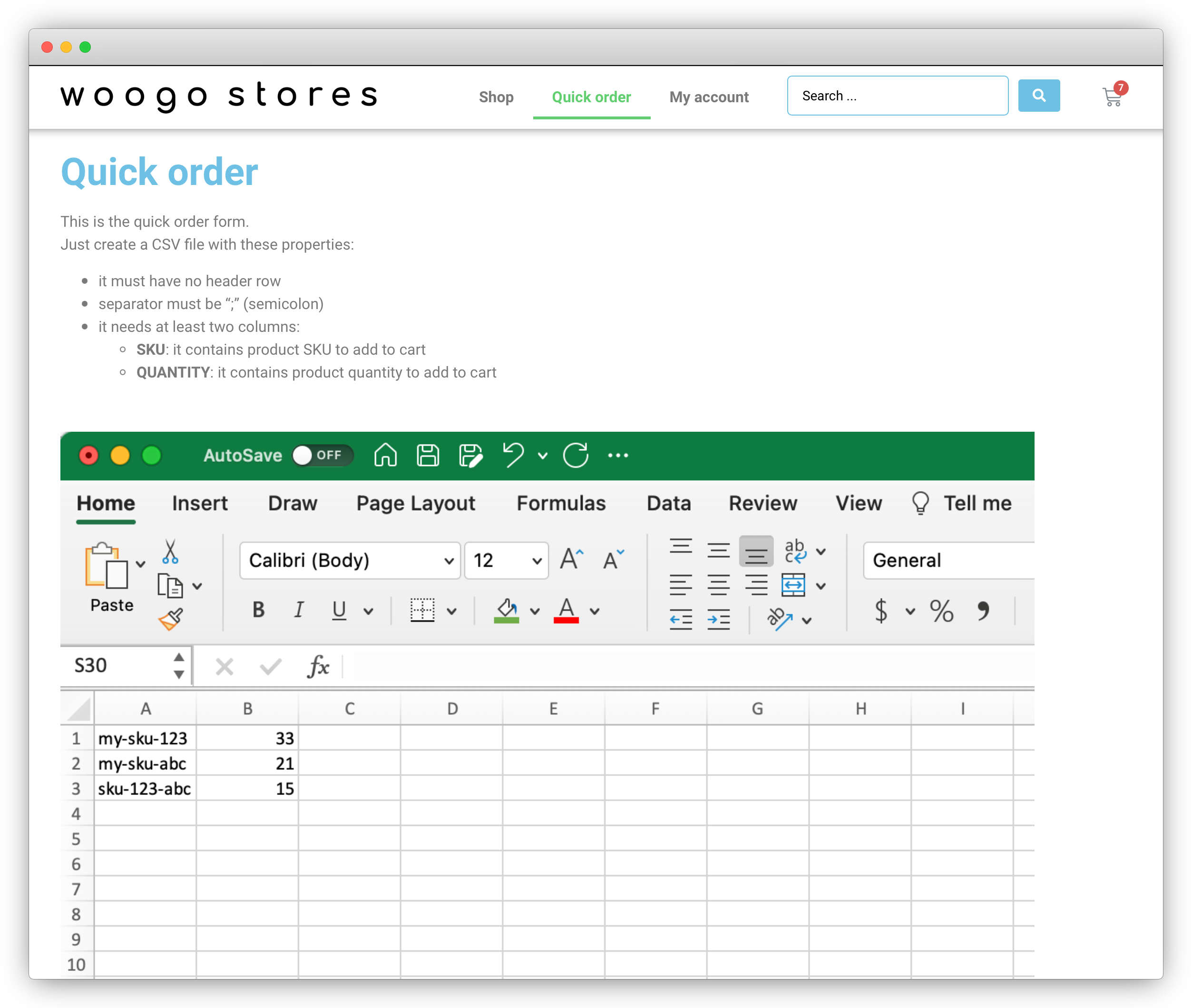Toggle the AutoSave switch
The width and height of the screenshot is (1192, 1008).
click(322, 456)
